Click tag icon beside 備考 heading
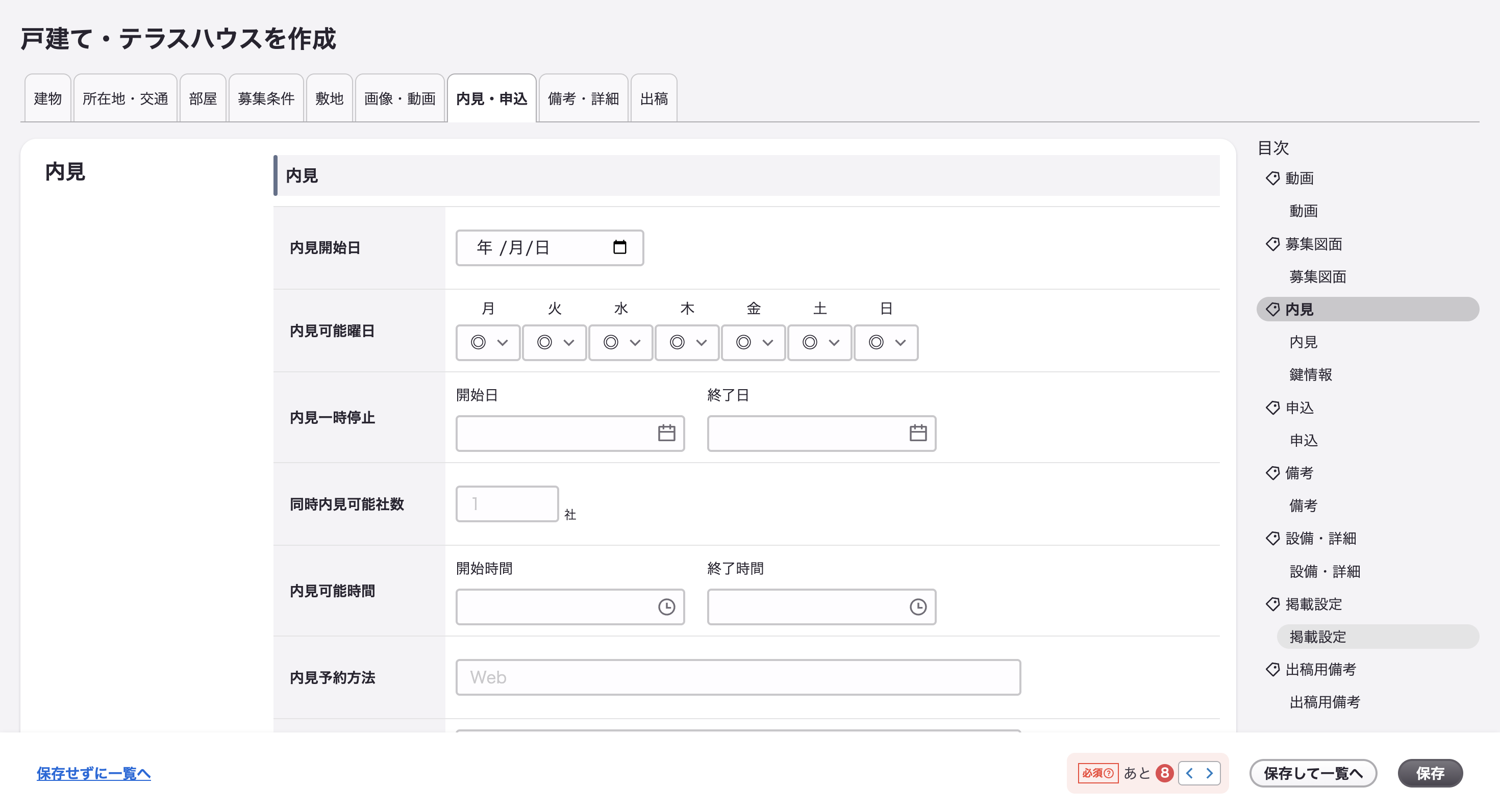Image resolution: width=1500 pixels, height=812 pixels. coord(1272,473)
